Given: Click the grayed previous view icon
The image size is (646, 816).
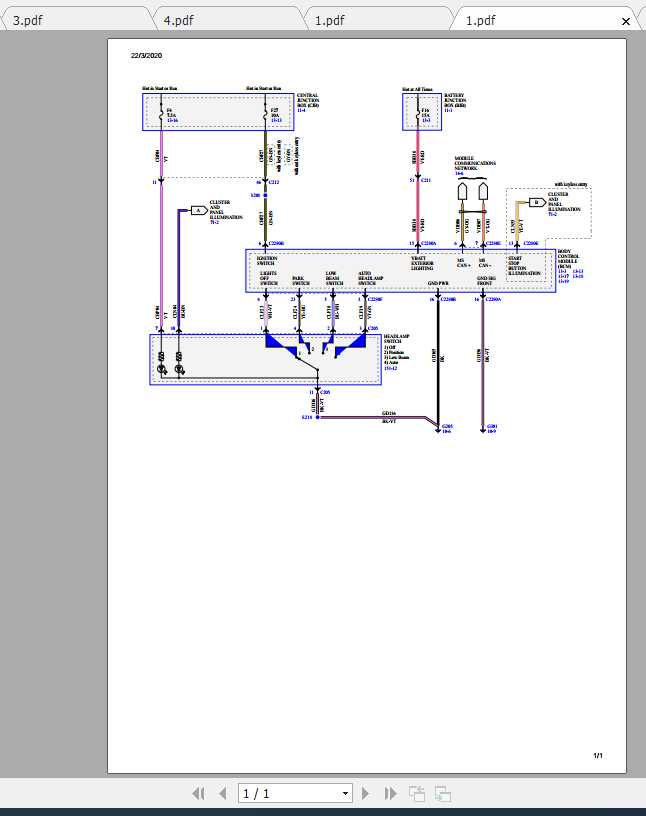Looking at the screenshot, I should coord(417,794).
